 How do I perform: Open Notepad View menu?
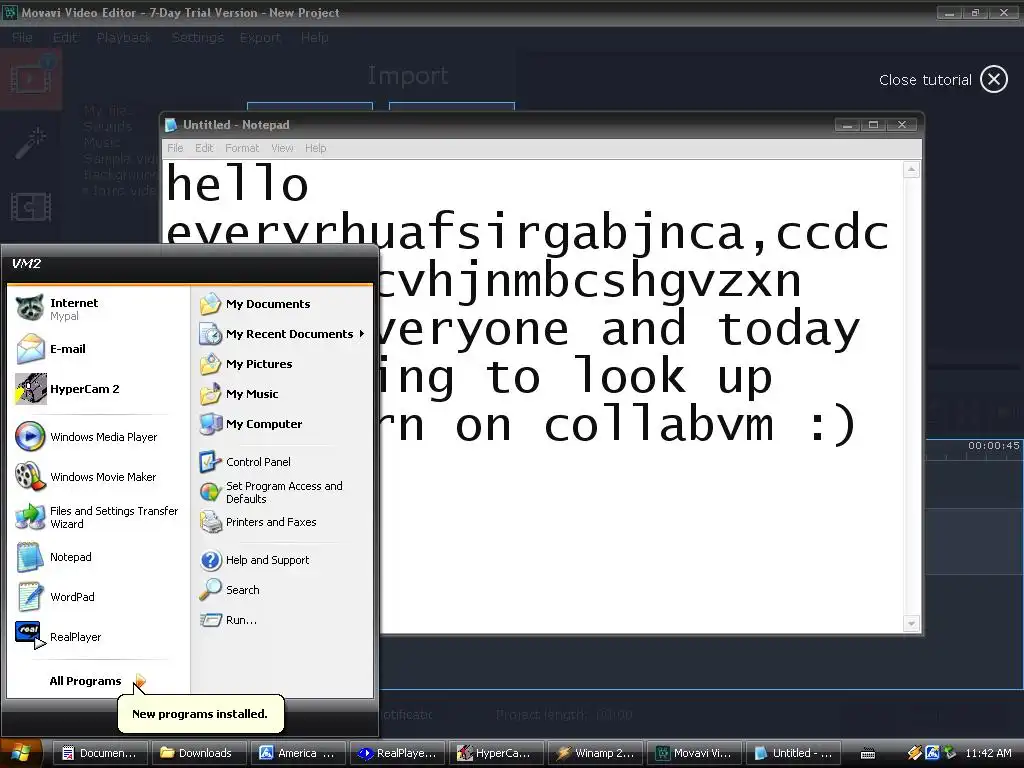point(282,148)
